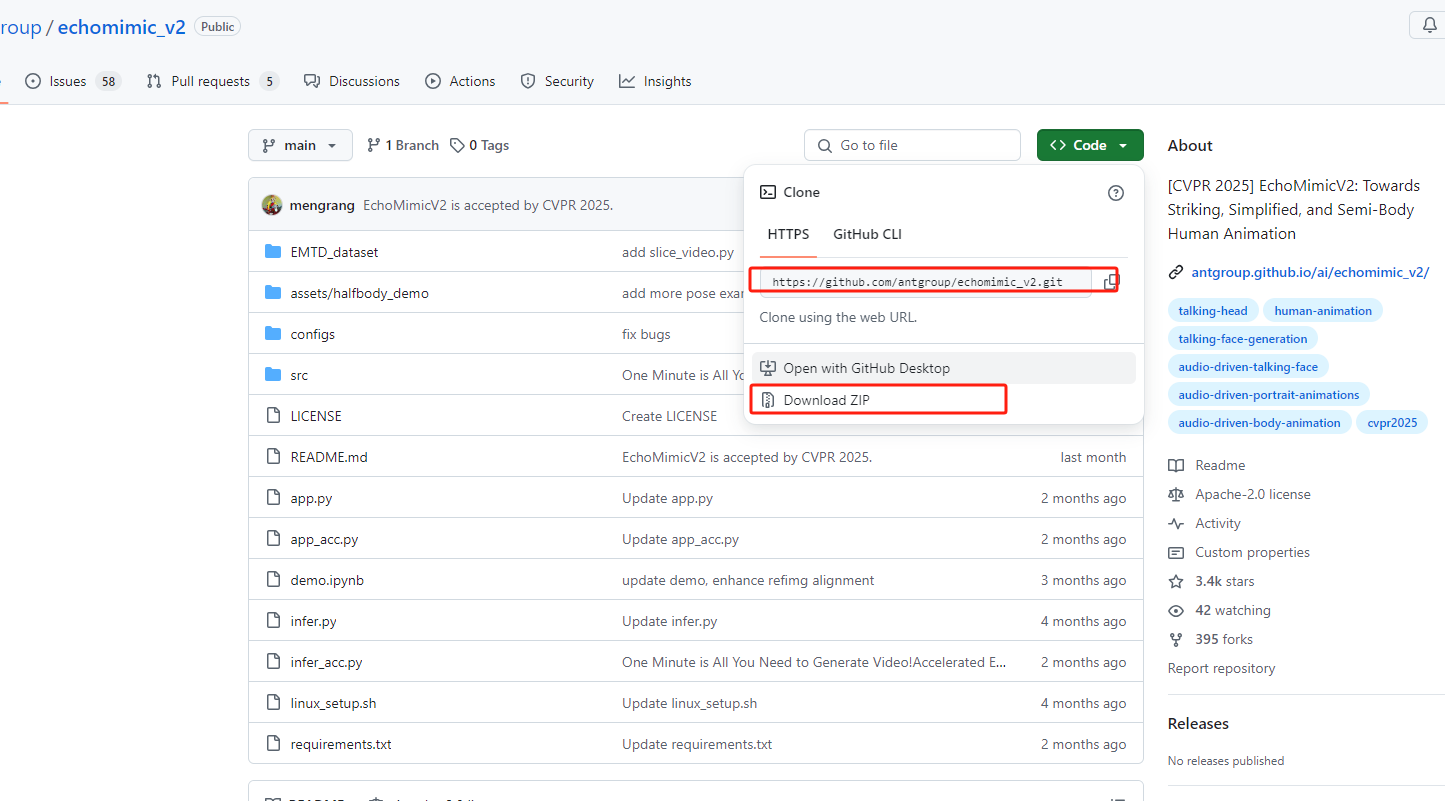Click the link icon beside project website
Viewport: 1445px width, 801px height.
click(1176, 272)
